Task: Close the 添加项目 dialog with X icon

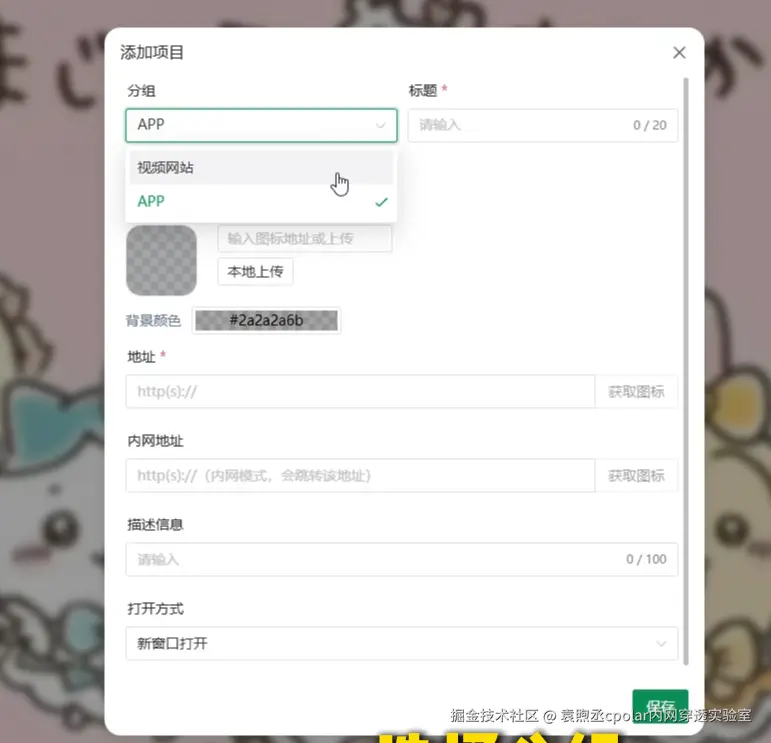Action: [679, 53]
